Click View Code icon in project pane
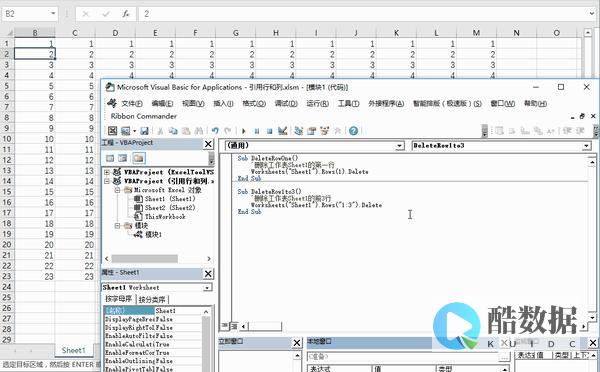 point(110,158)
